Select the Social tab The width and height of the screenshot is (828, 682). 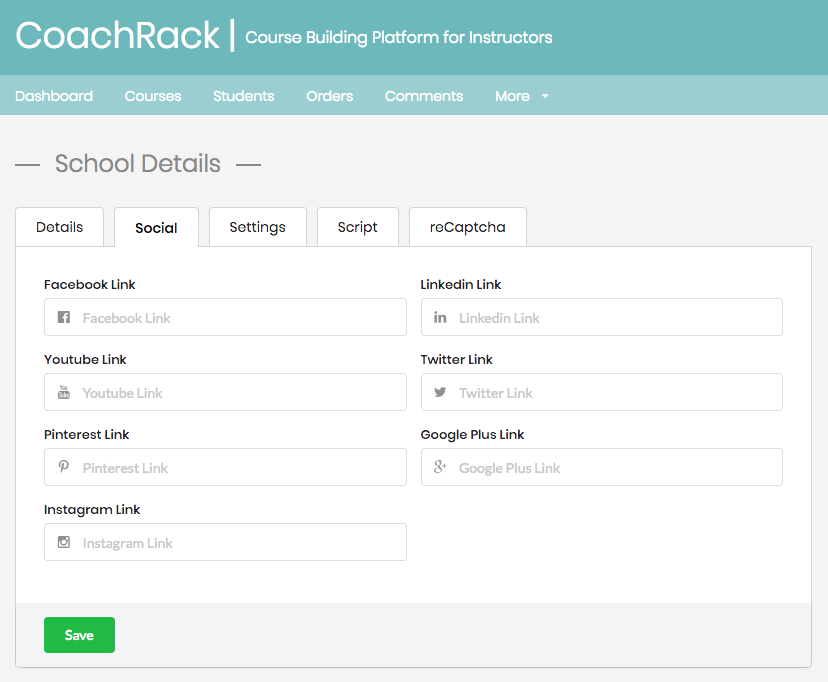click(156, 228)
